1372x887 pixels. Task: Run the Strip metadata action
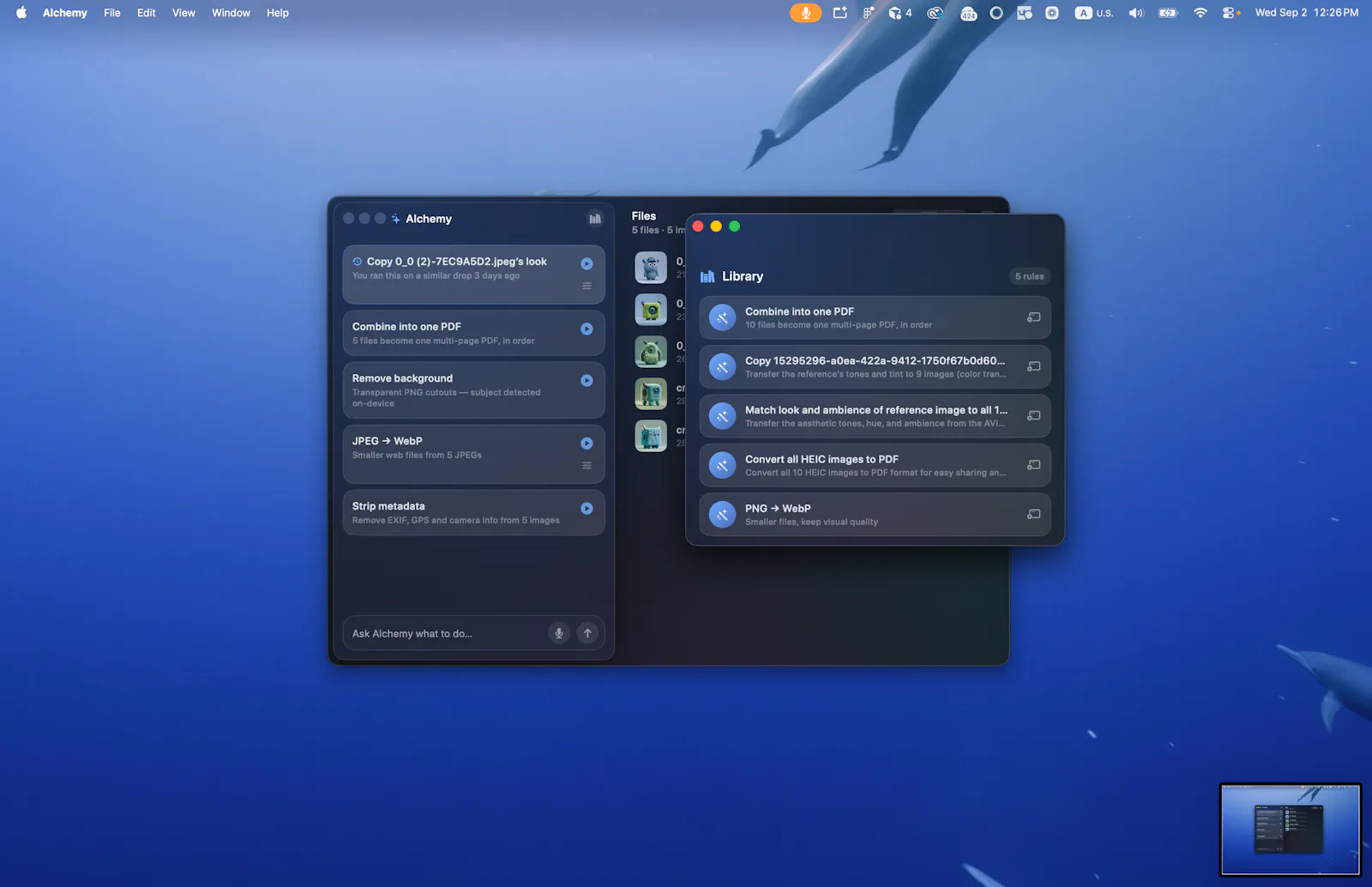coord(587,508)
